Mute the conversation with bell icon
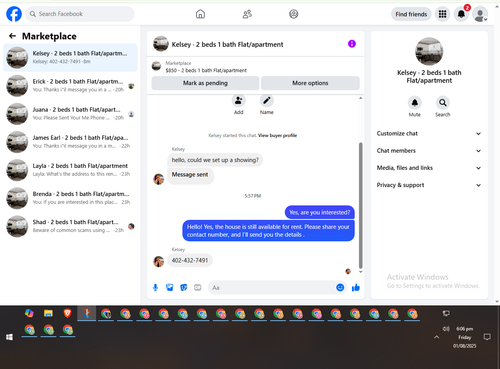500x369 pixels. (x=415, y=103)
